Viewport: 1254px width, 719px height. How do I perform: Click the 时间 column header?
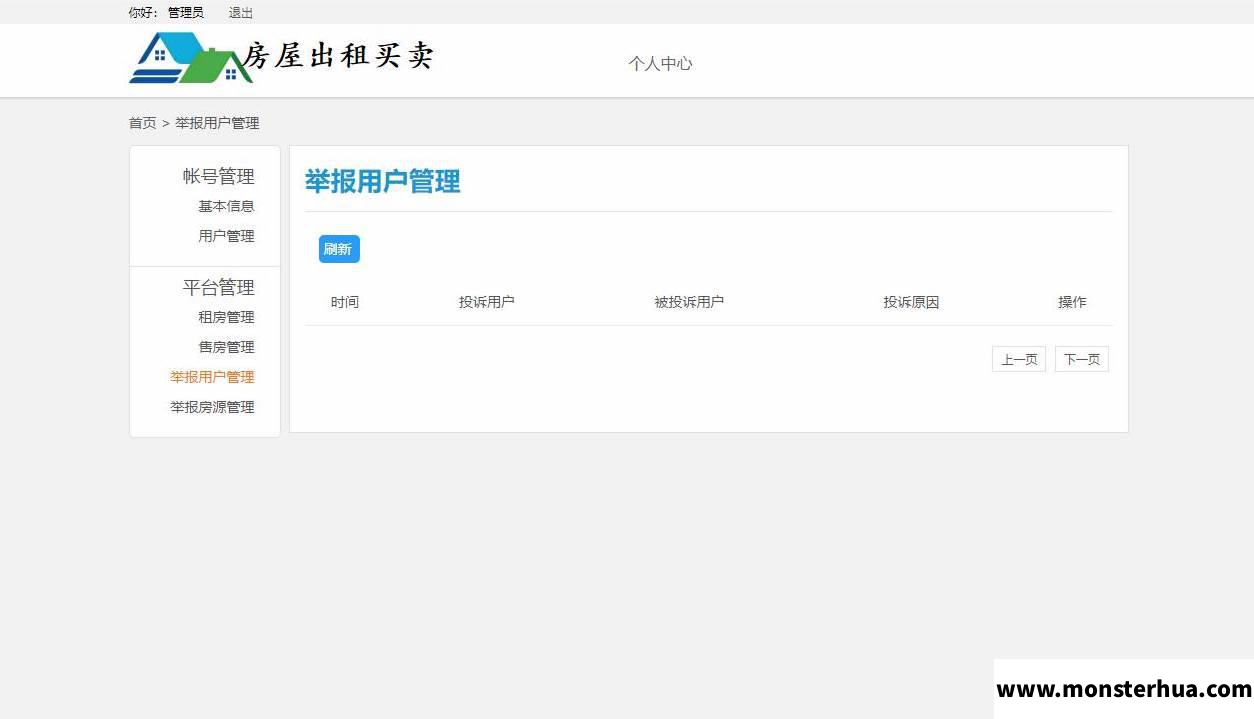click(345, 302)
